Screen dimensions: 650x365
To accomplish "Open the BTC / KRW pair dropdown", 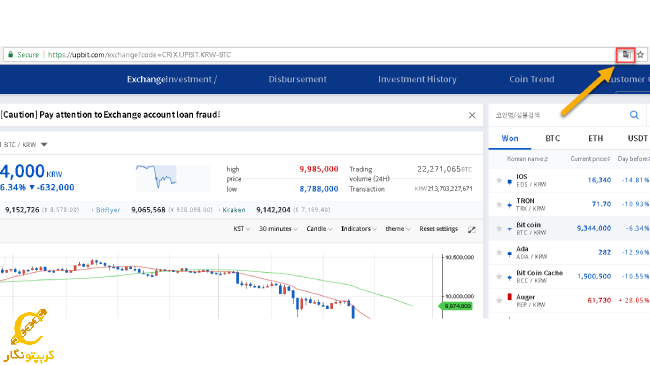I will [44, 145].
